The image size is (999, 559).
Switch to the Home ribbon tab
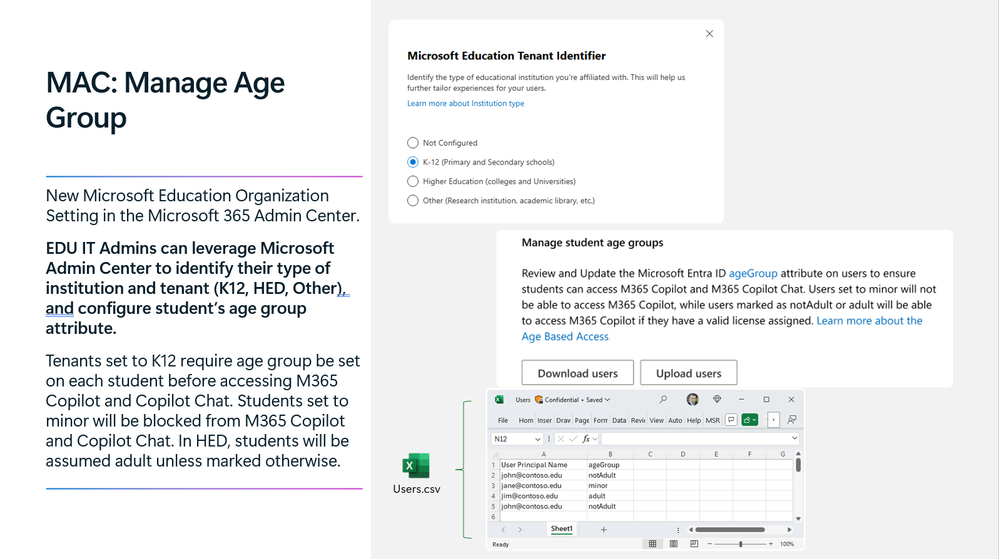click(x=526, y=420)
